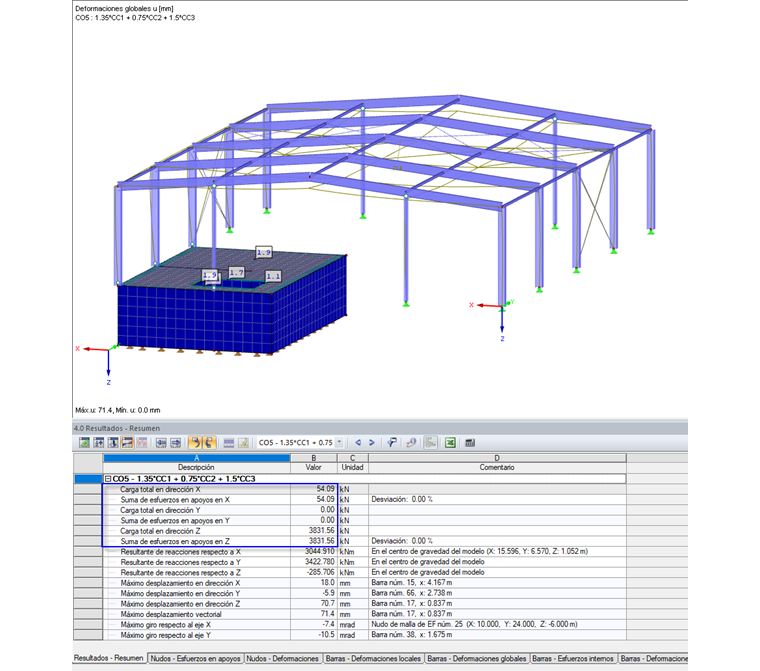
Task: Click the 1.9 deformation label on slab top
Action: 264,252
